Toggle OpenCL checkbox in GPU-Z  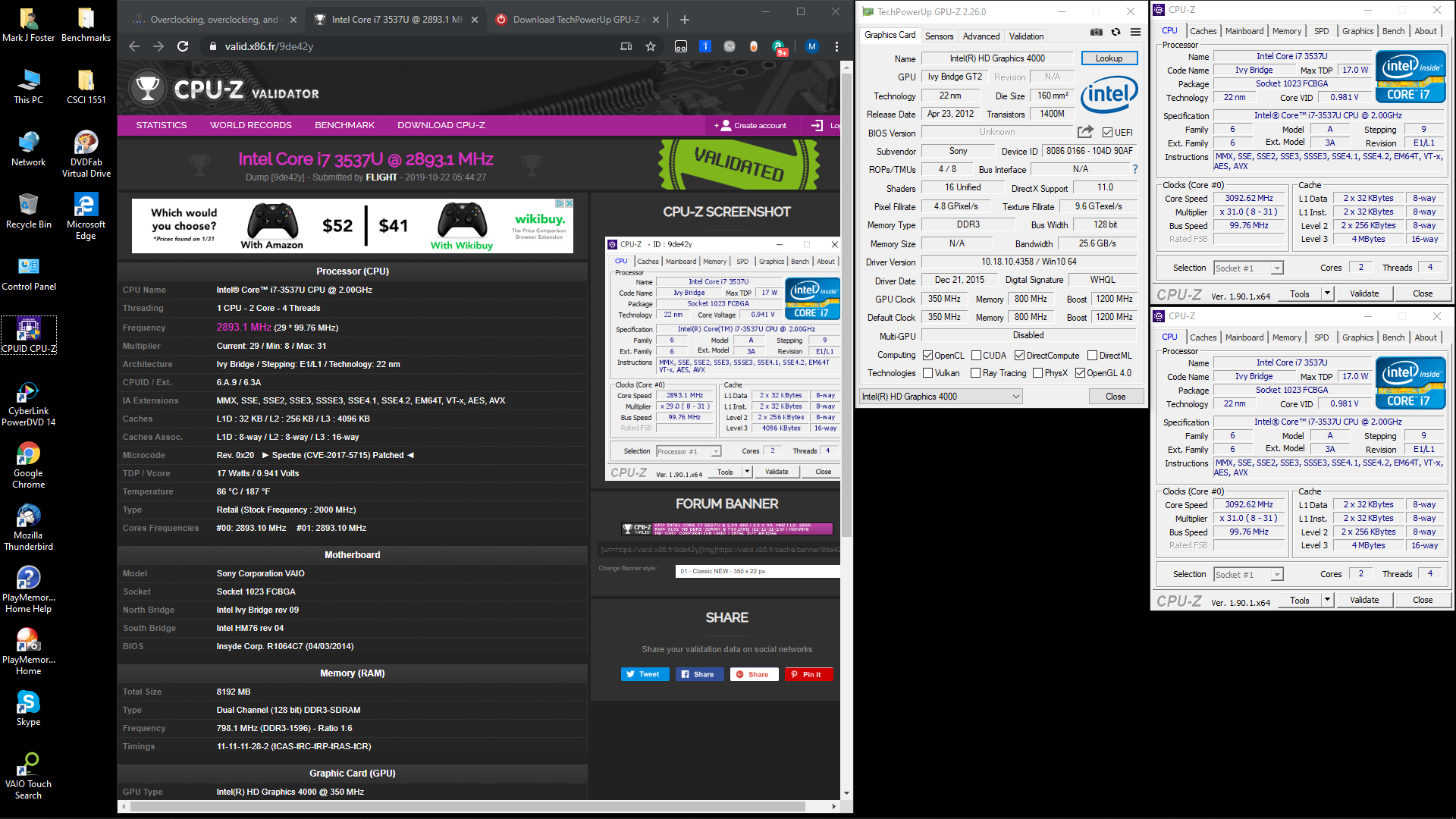pyautogui.click(x=927, y=355)
